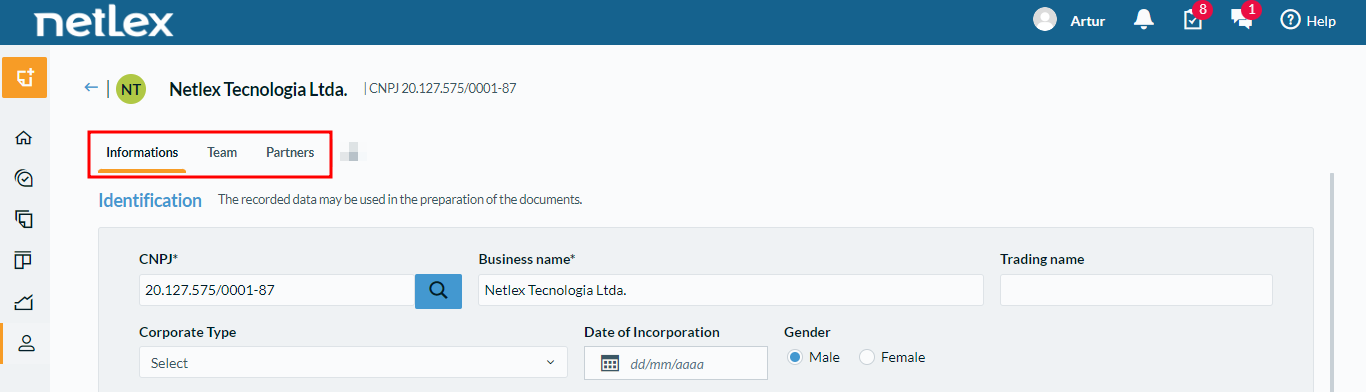Open the documents copy sidebar icon
Screen dimensions: 1366x392
(x=25, y=219)
